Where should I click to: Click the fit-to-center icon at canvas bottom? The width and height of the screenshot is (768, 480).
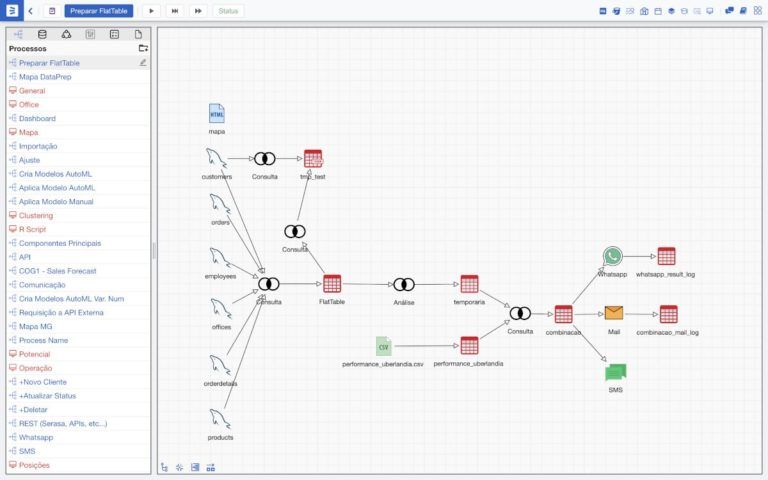(x=180, y=467)
